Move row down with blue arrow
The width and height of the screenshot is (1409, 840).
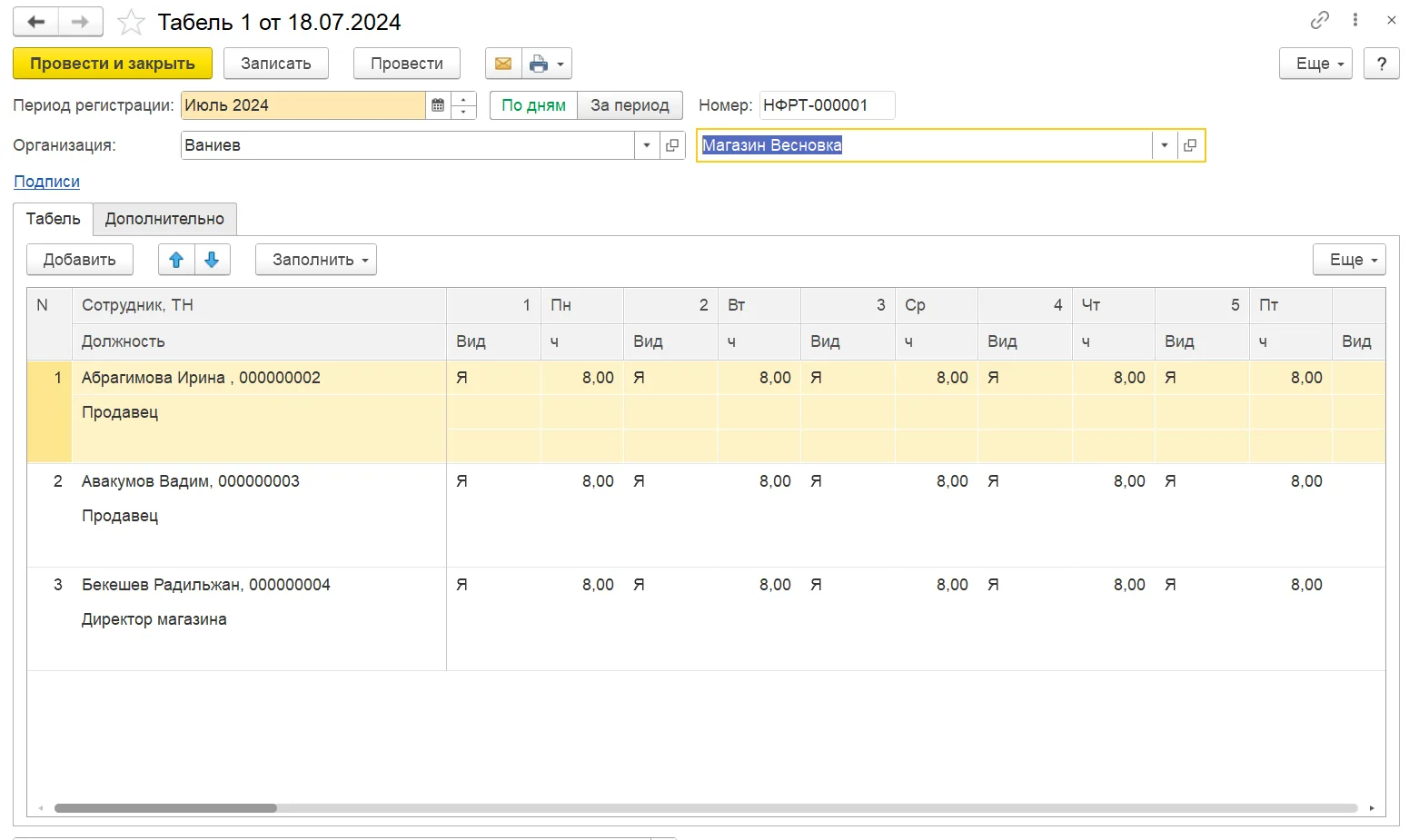click(x=212, y=260)
